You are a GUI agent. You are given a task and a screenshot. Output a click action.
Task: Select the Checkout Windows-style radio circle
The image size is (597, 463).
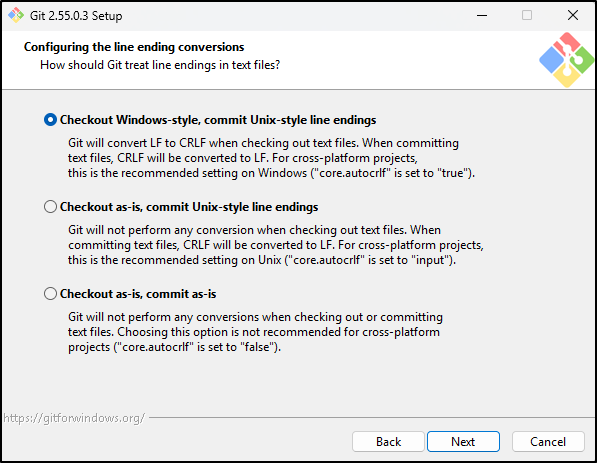pyautogui.click(x=50, y=120)
